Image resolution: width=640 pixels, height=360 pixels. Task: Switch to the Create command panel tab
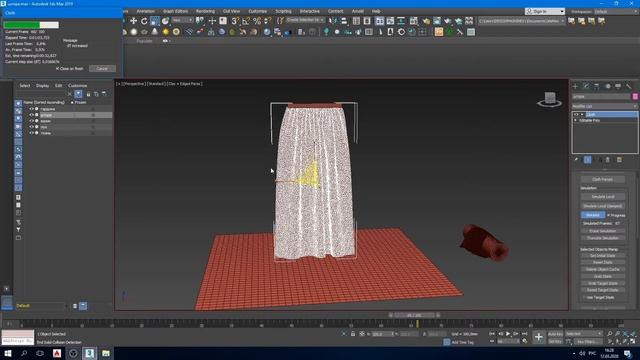576,86
